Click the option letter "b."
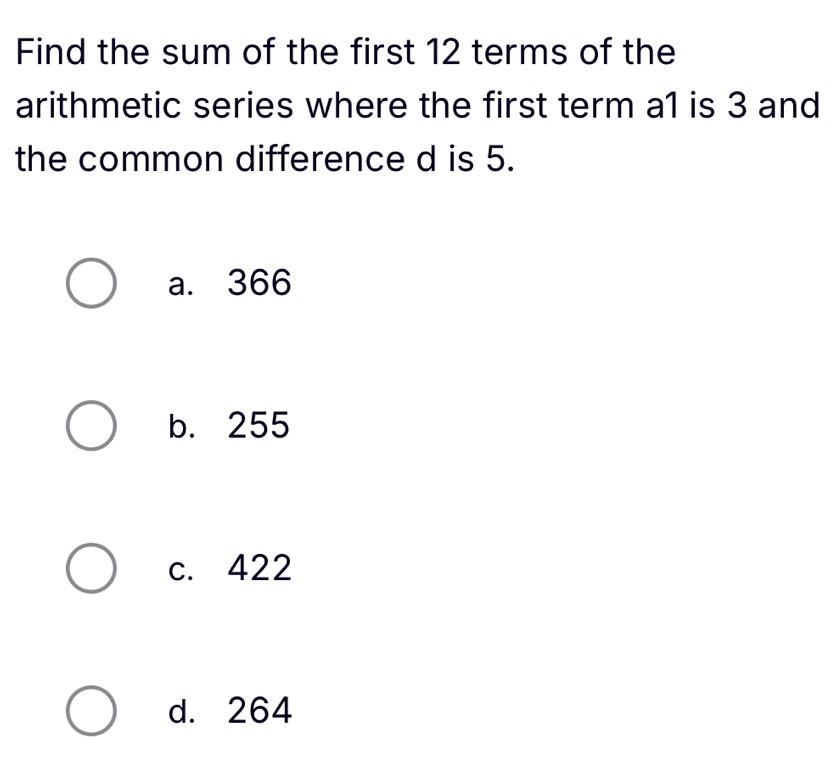The width and height of the screenshot is (840, 766). 183,427
